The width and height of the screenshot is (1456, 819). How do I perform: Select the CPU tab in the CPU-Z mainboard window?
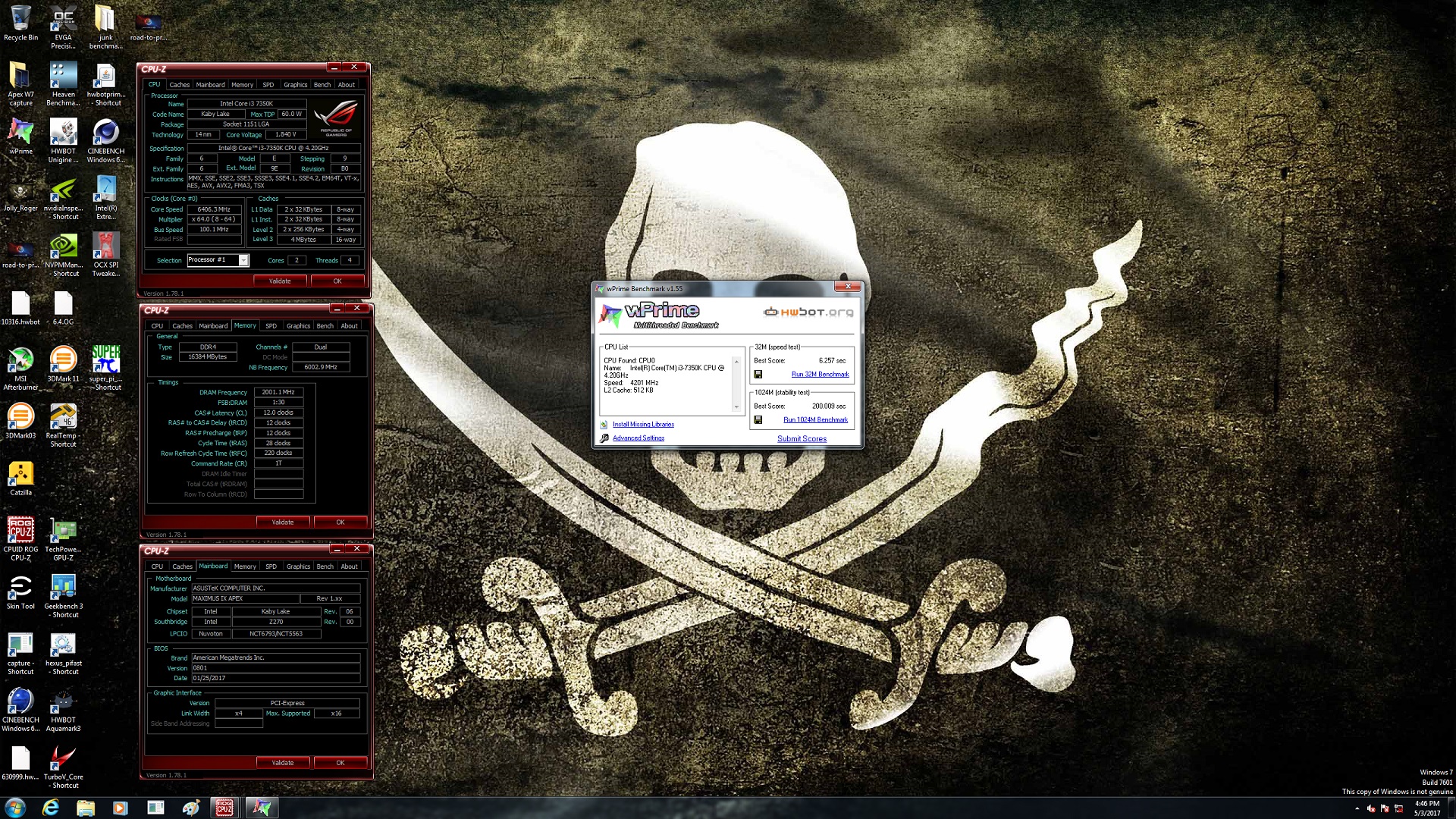click(157, 566)
